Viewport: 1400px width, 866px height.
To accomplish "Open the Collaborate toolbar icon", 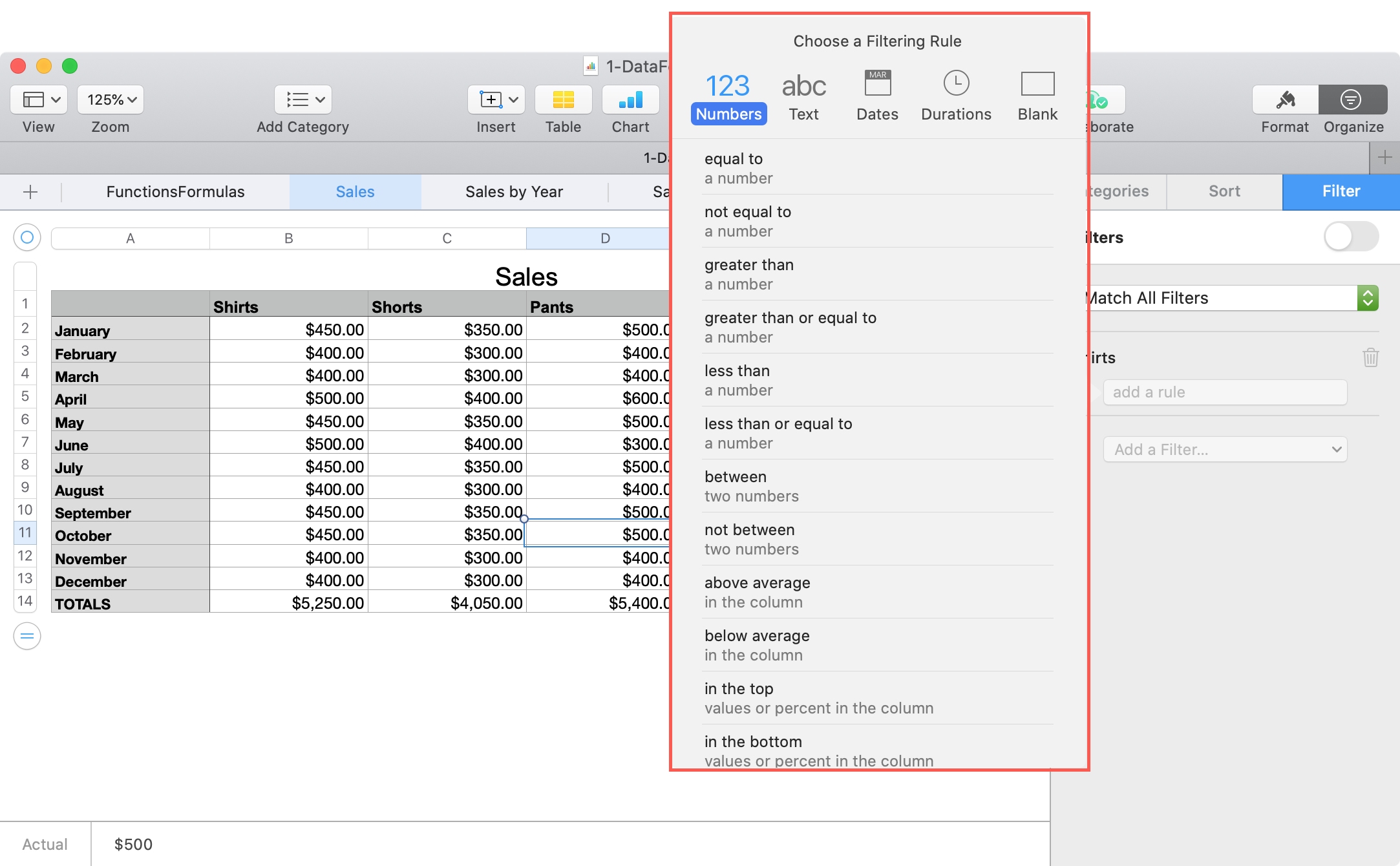I will (1107, 100).
